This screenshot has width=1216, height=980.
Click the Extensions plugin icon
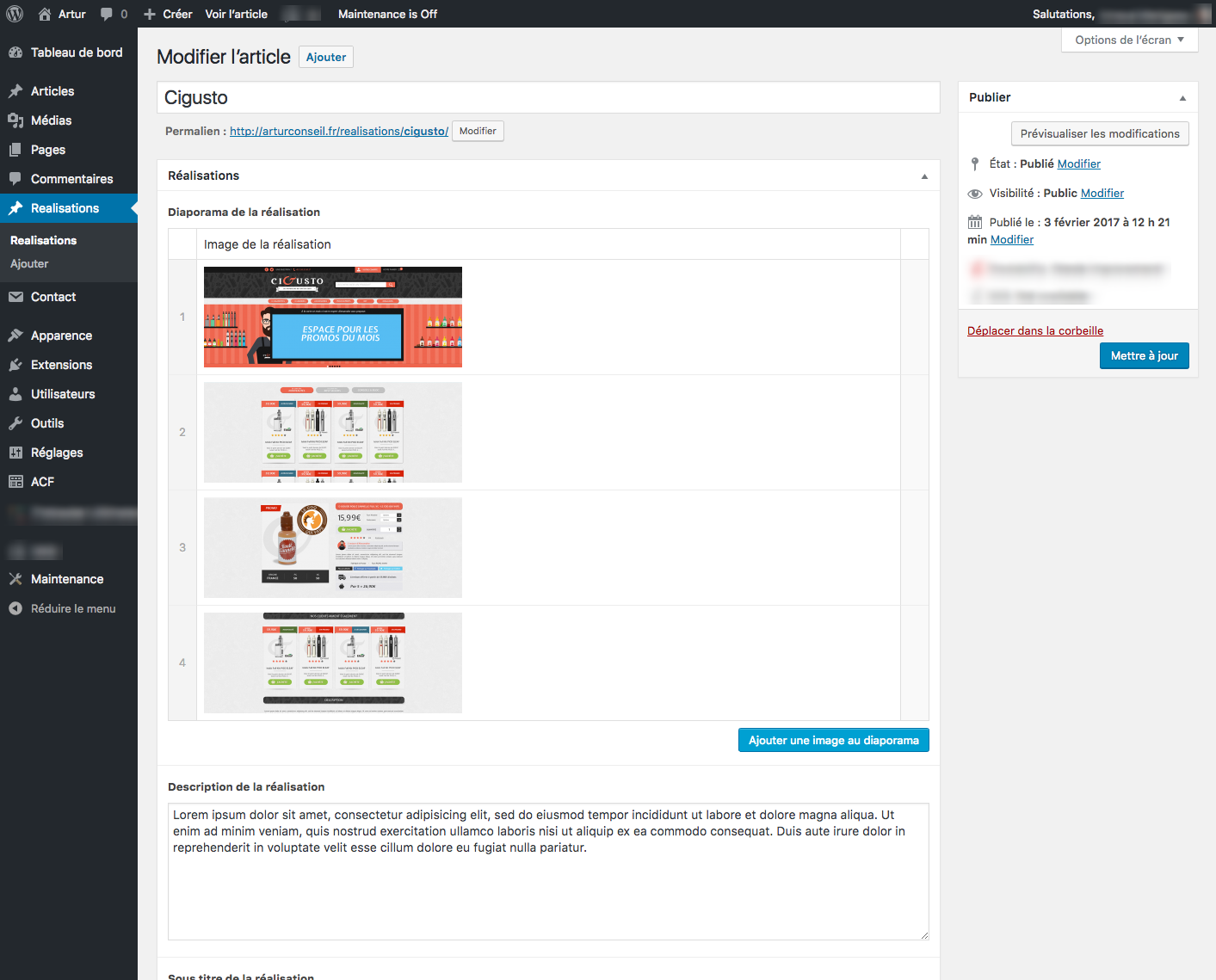click(x=15, y=365)
